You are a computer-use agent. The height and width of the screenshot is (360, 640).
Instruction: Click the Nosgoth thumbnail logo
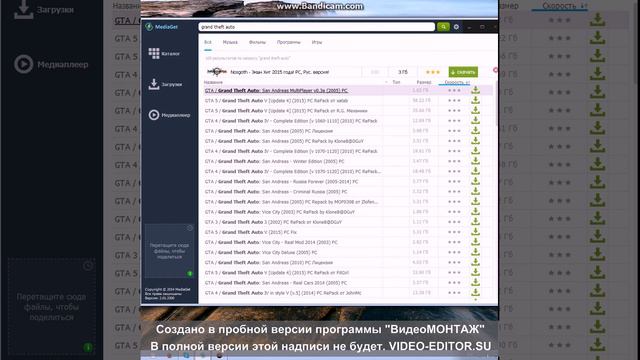click(217, 72)
